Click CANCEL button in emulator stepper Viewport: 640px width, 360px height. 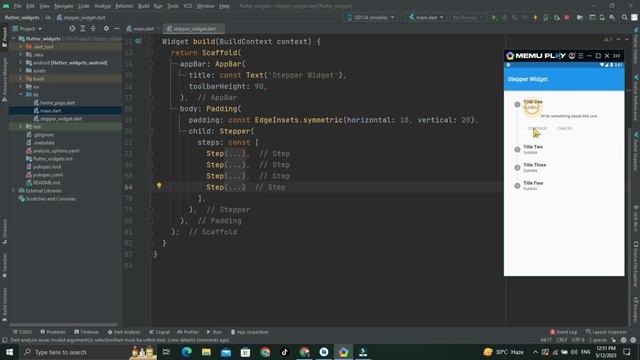coord(564,129)
